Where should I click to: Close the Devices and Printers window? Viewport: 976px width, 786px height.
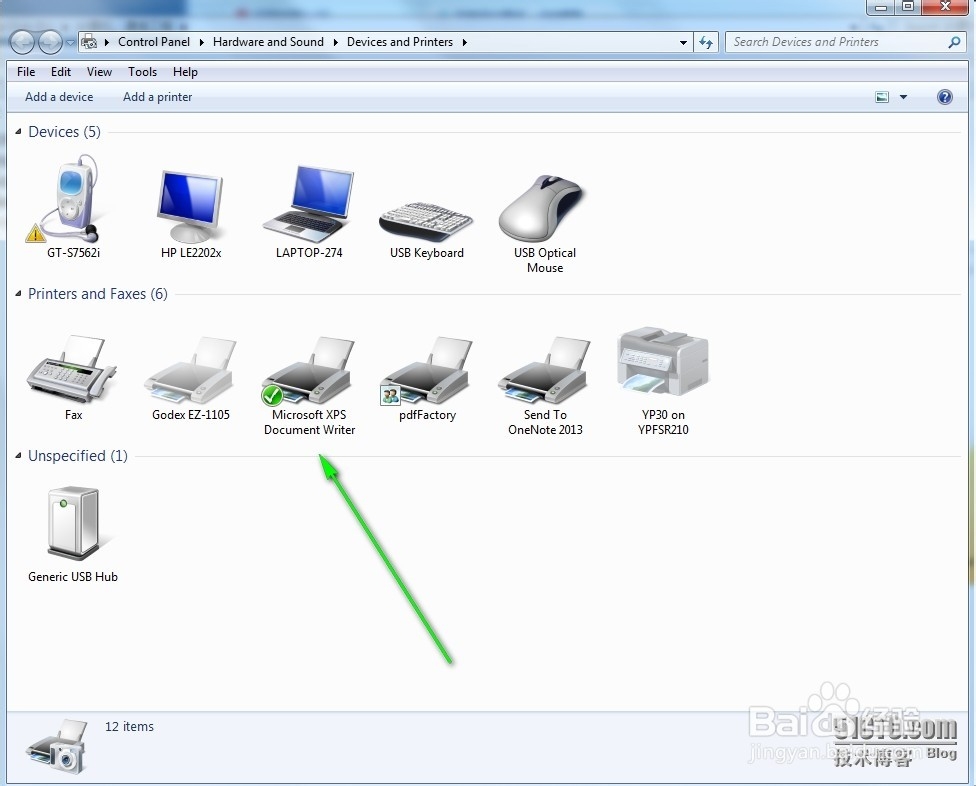pyautogui.click(x=945, y=7)
